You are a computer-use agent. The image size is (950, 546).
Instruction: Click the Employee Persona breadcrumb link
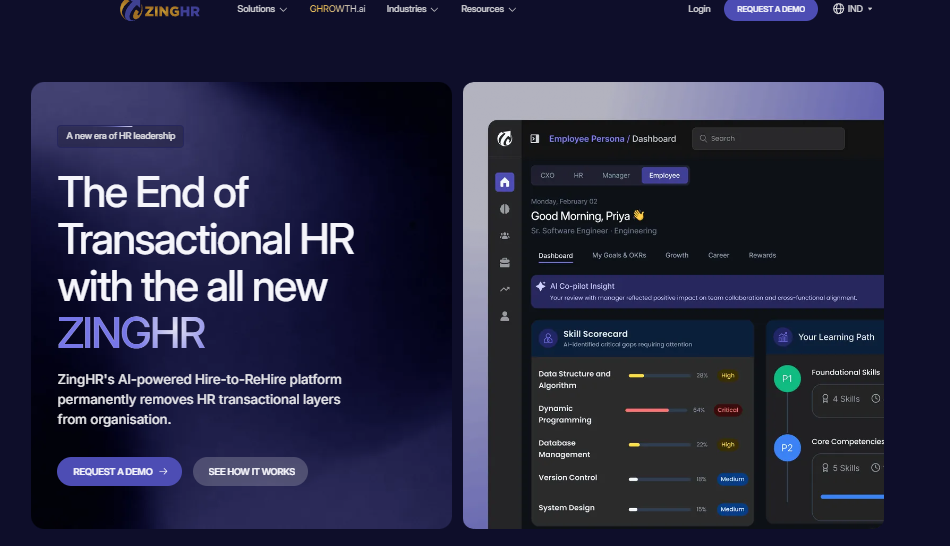[586, 139]
